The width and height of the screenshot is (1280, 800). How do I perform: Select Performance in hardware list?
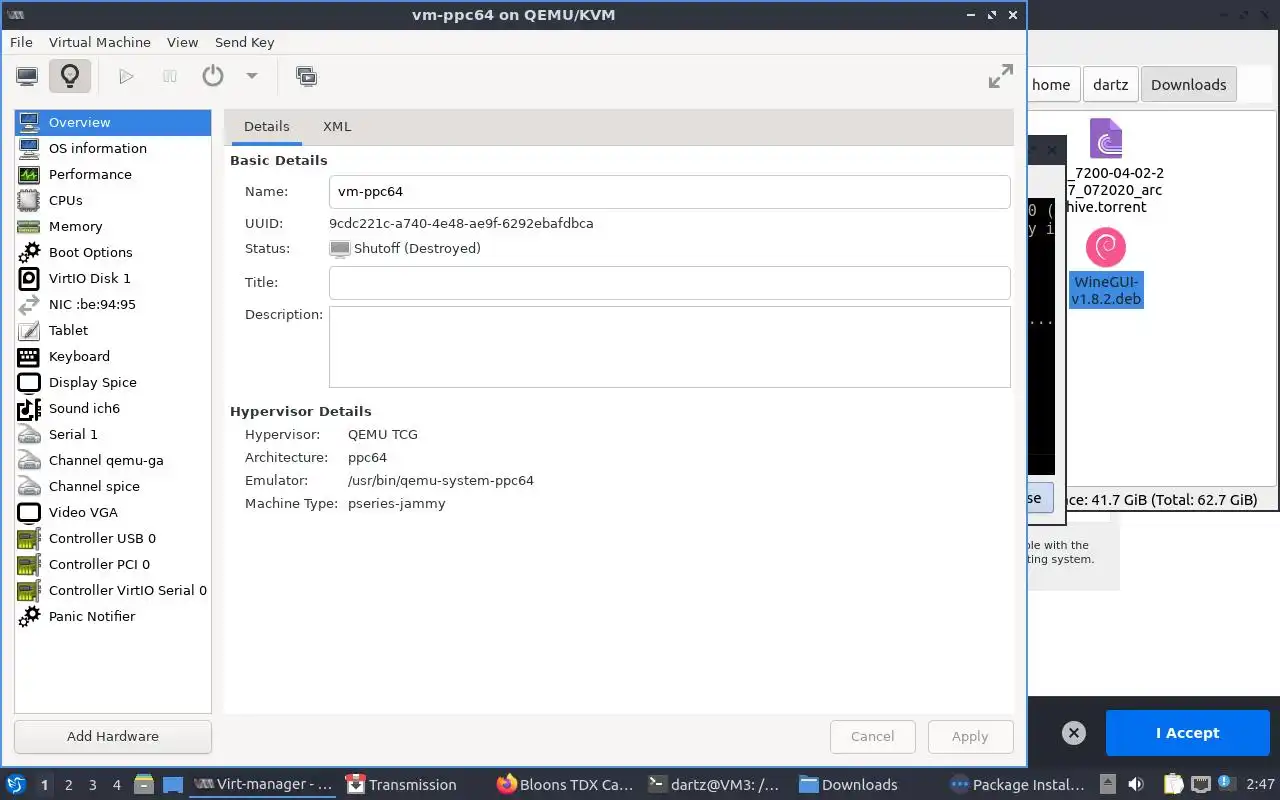point(113,174)
